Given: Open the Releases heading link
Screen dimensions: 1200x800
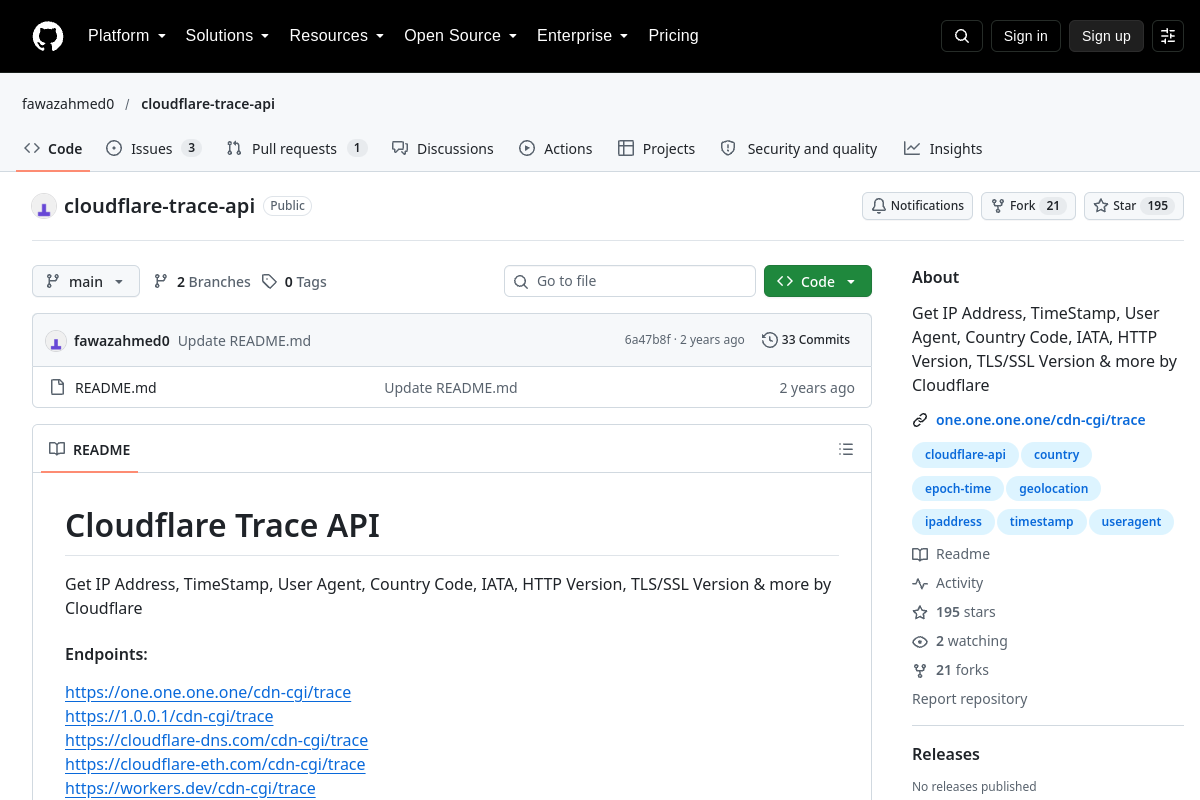Looking at the screenshot, I should (x=946, y=754).
